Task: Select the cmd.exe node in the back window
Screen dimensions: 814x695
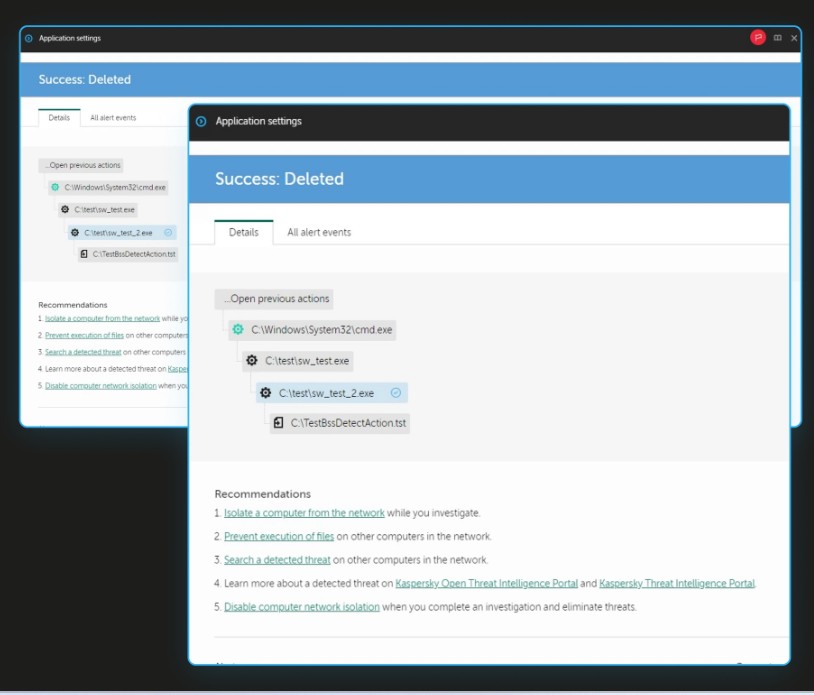Action: (115, 187)
